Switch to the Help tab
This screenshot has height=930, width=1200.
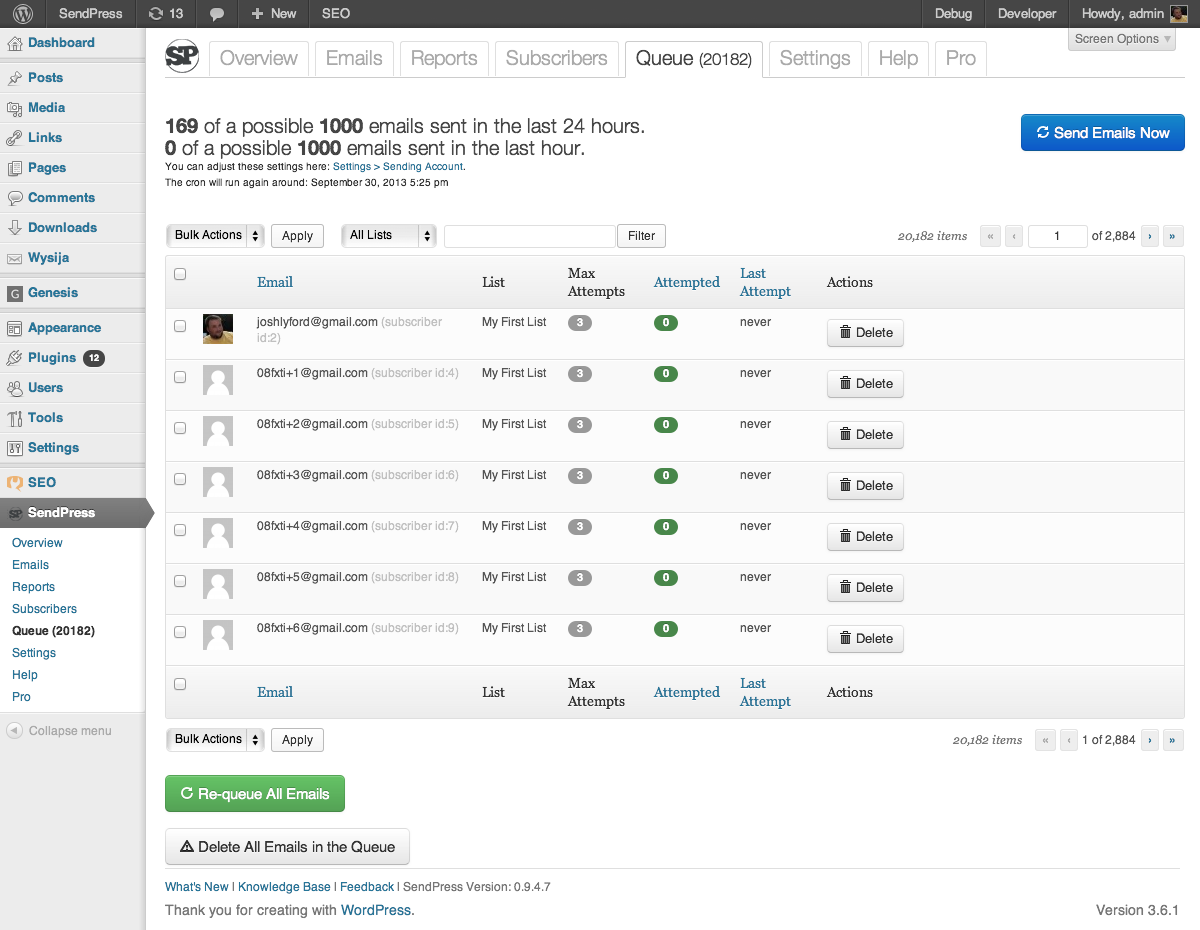click(x=898, y=58)
